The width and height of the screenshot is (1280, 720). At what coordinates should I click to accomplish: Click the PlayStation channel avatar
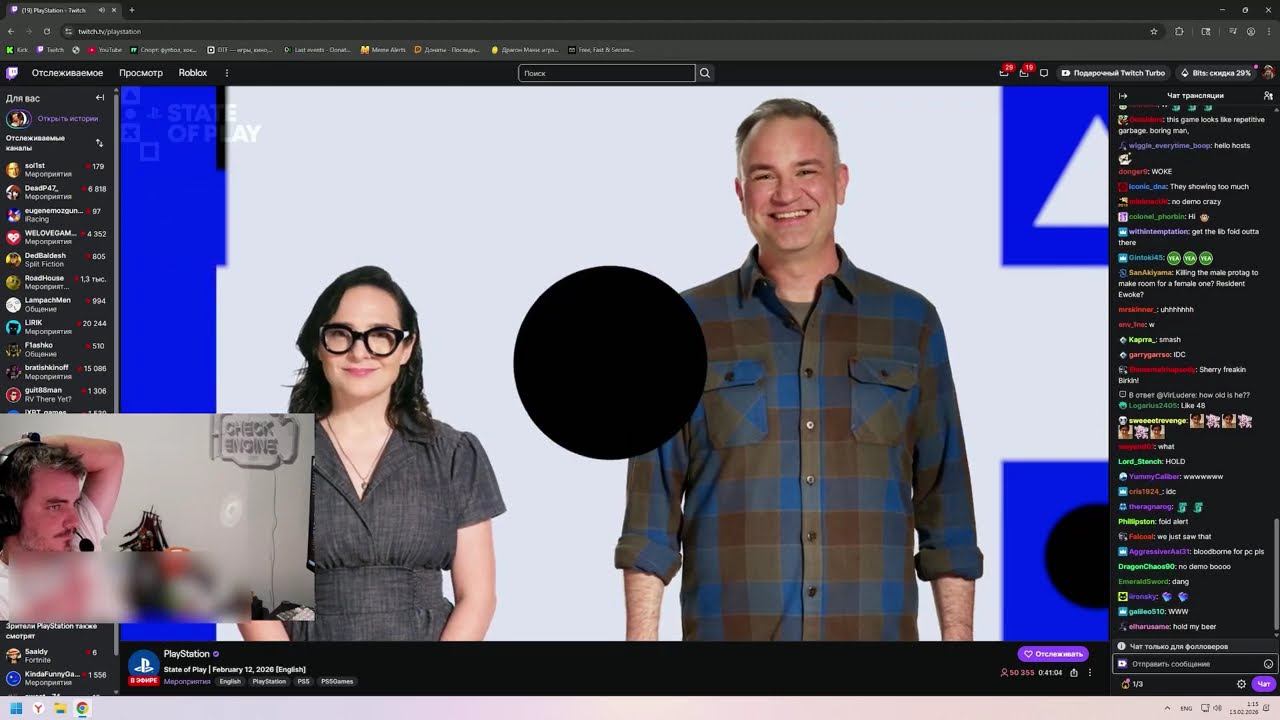click(144, 666)
